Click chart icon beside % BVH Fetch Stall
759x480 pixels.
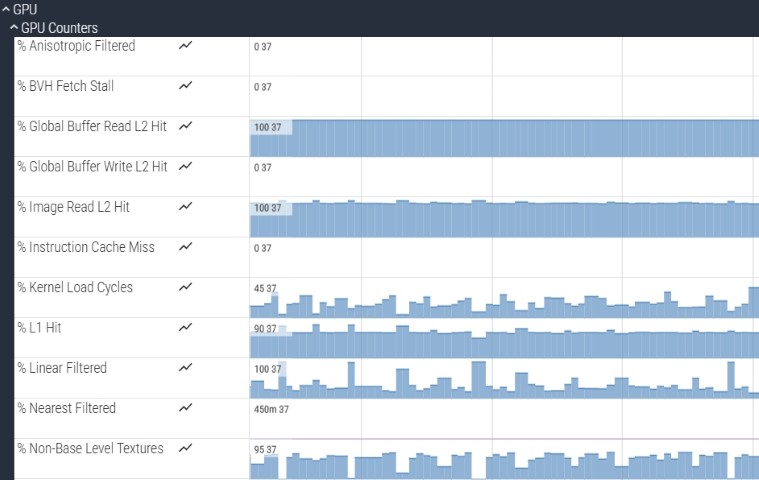[x=185, y=86]
